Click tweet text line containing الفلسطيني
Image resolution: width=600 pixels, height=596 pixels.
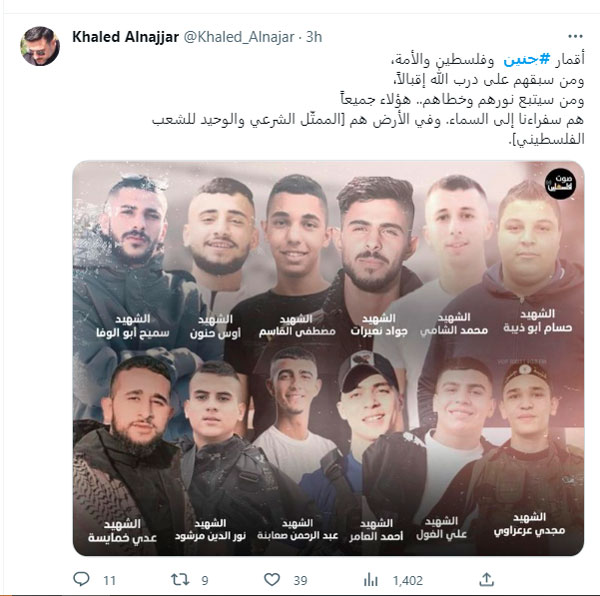(x=546, y=140)
